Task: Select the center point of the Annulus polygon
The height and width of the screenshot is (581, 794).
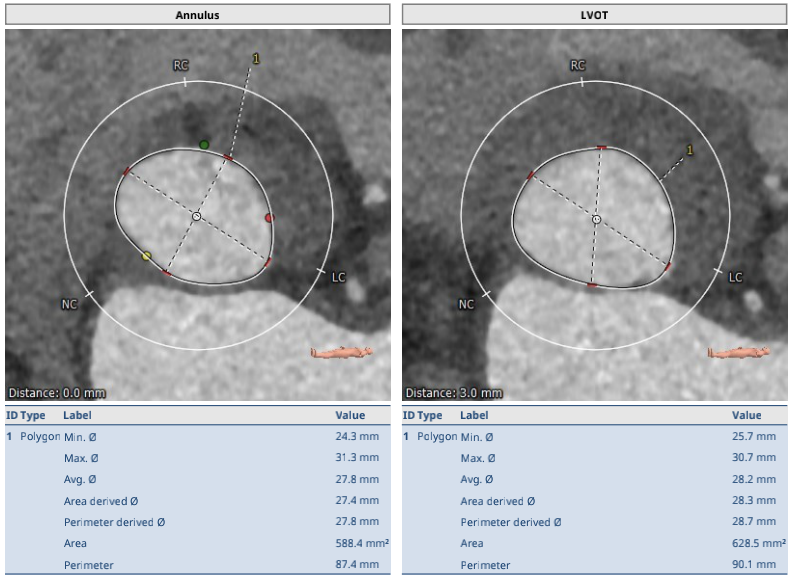Action: point(197,216)
